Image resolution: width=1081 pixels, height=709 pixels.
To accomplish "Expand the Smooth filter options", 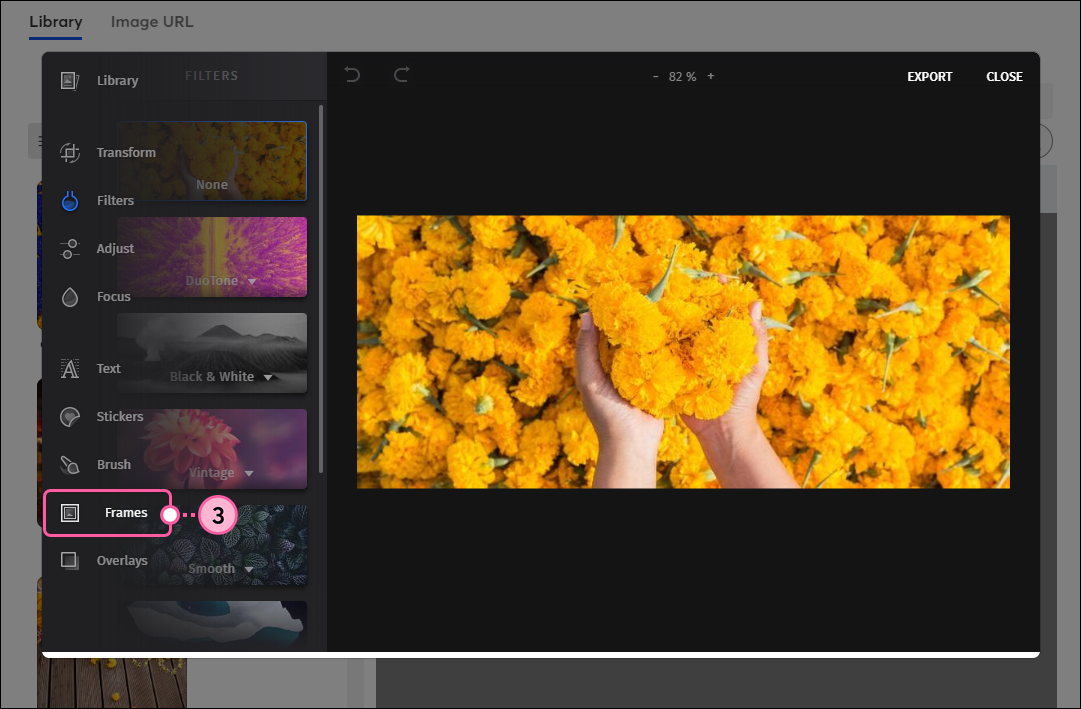I will coord(248,569).
